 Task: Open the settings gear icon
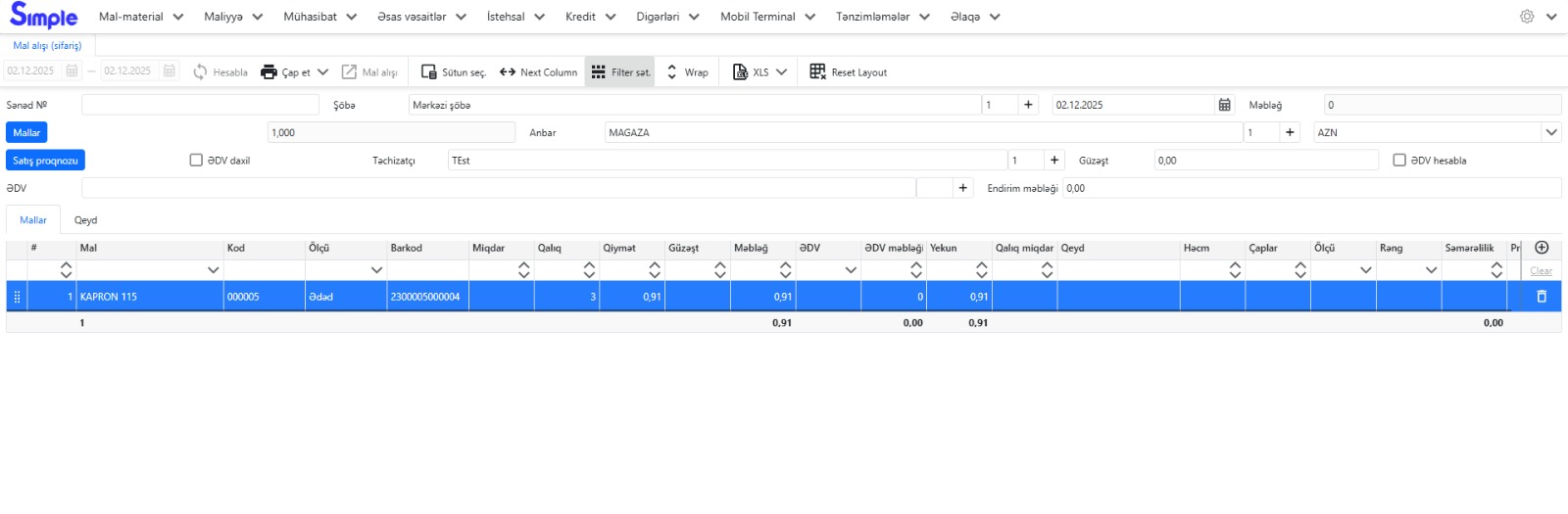point(1527,17)
